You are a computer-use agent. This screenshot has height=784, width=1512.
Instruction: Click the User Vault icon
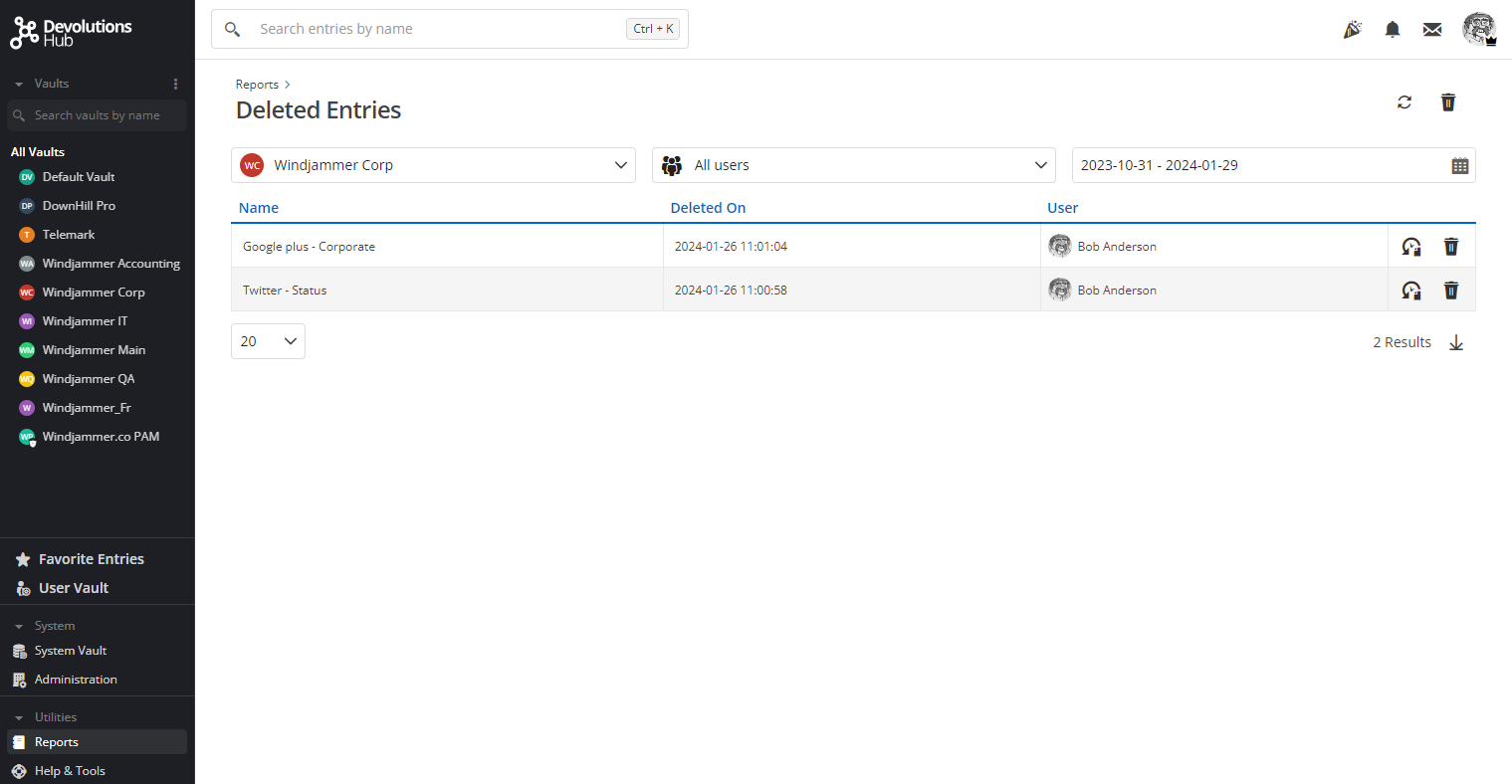(x=23, y=588)
